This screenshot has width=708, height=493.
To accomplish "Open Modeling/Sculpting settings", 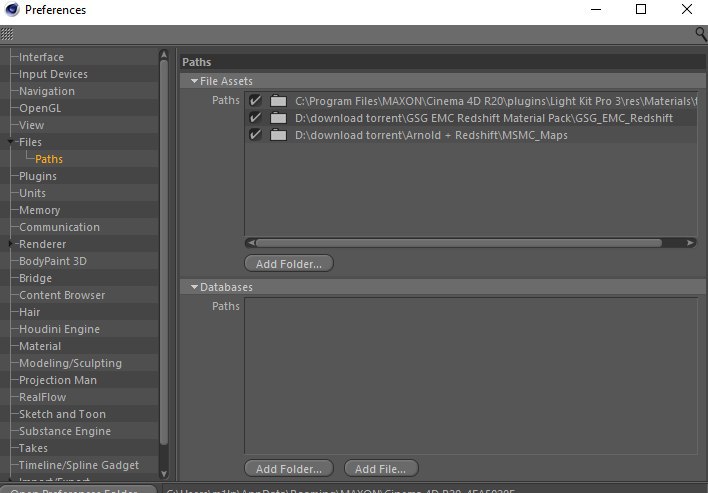I will click(x=70, y=363).
